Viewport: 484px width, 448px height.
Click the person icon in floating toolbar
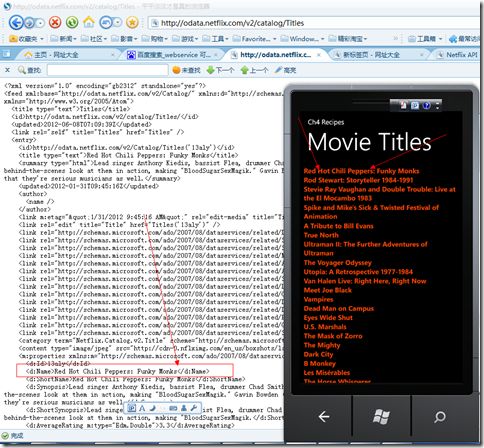(184, 408)
